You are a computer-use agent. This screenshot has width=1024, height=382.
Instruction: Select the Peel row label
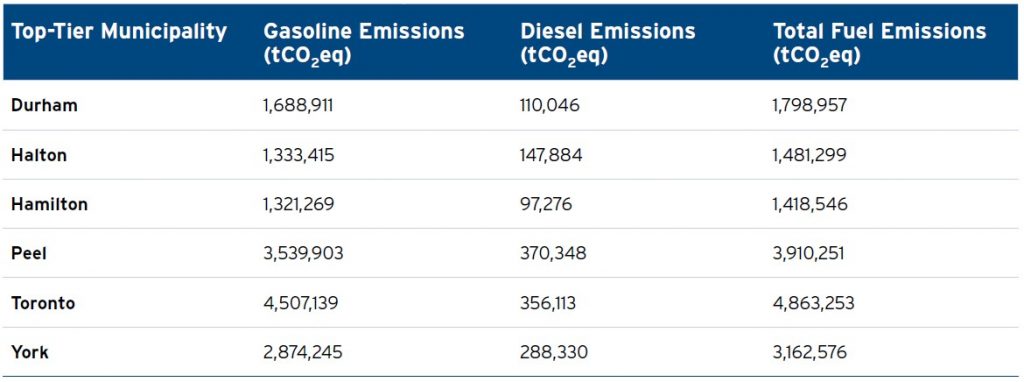click(29, 253)
